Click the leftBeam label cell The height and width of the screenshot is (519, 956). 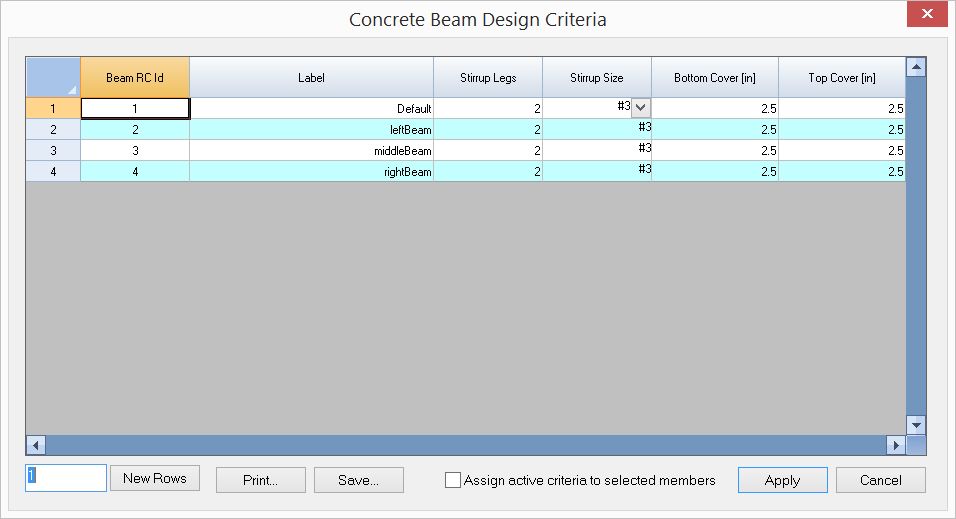(x=312, y=129)
